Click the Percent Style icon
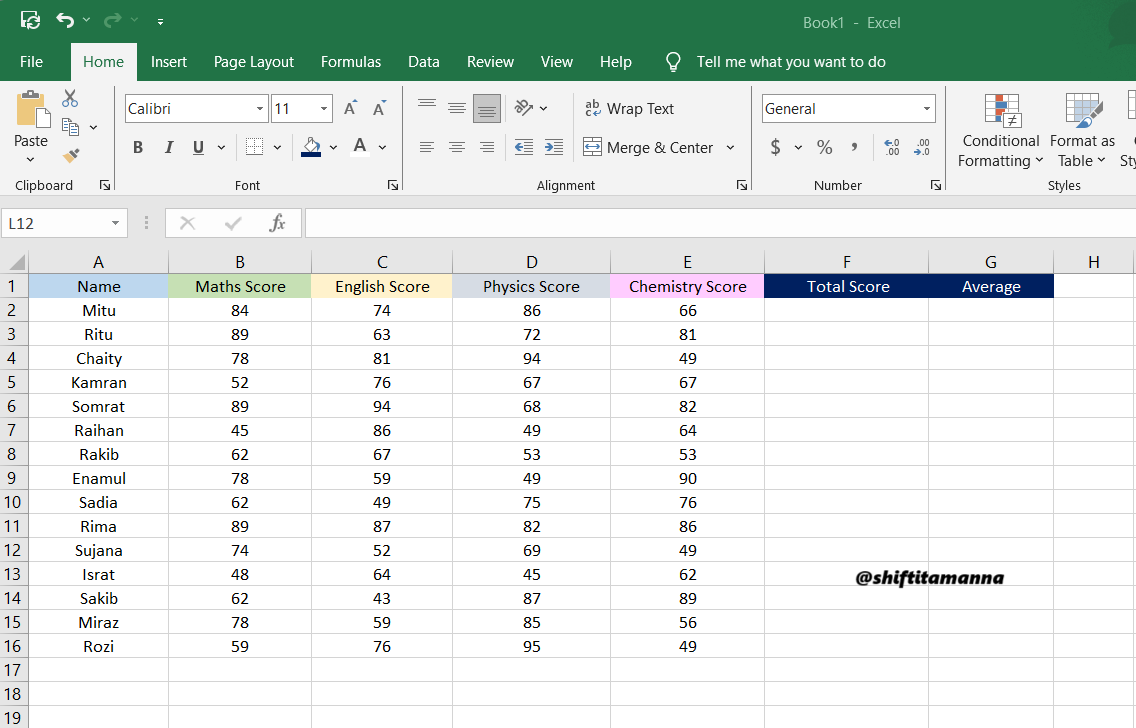 pyautogui.click(x=824, y=148)
